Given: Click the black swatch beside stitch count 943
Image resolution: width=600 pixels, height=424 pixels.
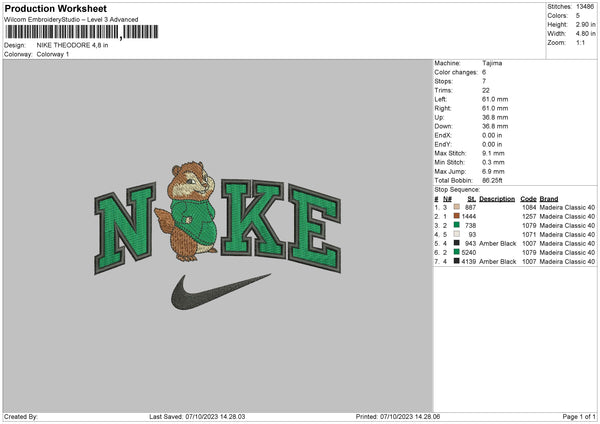Looking at the screenshot, I should tap(457, 243).
